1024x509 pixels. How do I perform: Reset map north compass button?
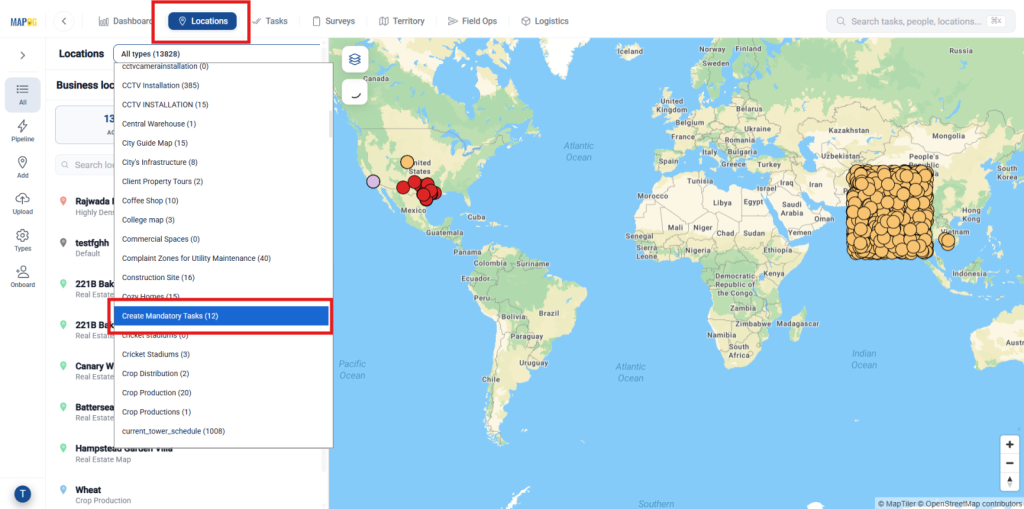coord(1010,481)
